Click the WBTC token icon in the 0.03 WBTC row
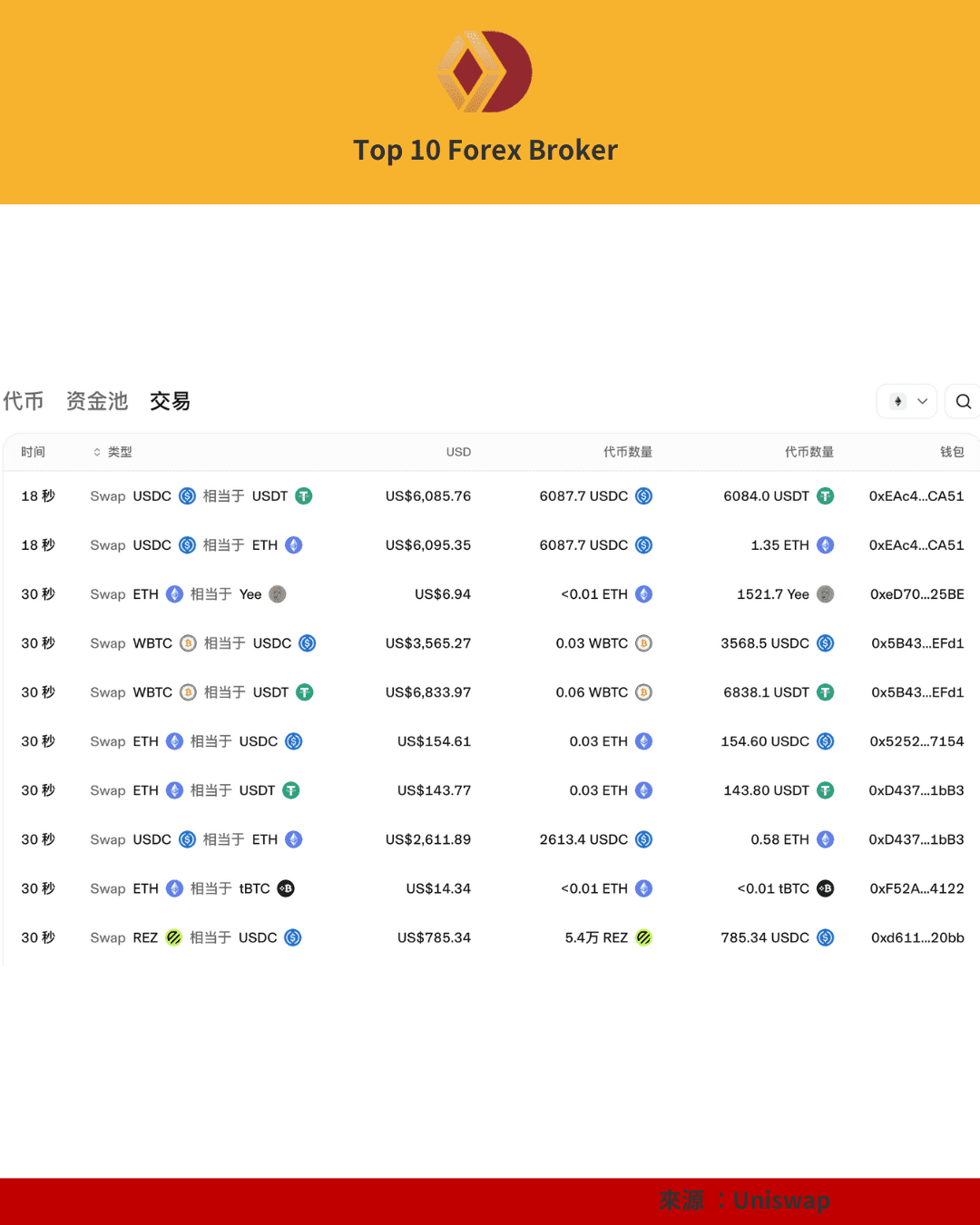Image resolution: width=980 pixels, height=1225 pixels. pyautogui.click(x=643, y=643)
